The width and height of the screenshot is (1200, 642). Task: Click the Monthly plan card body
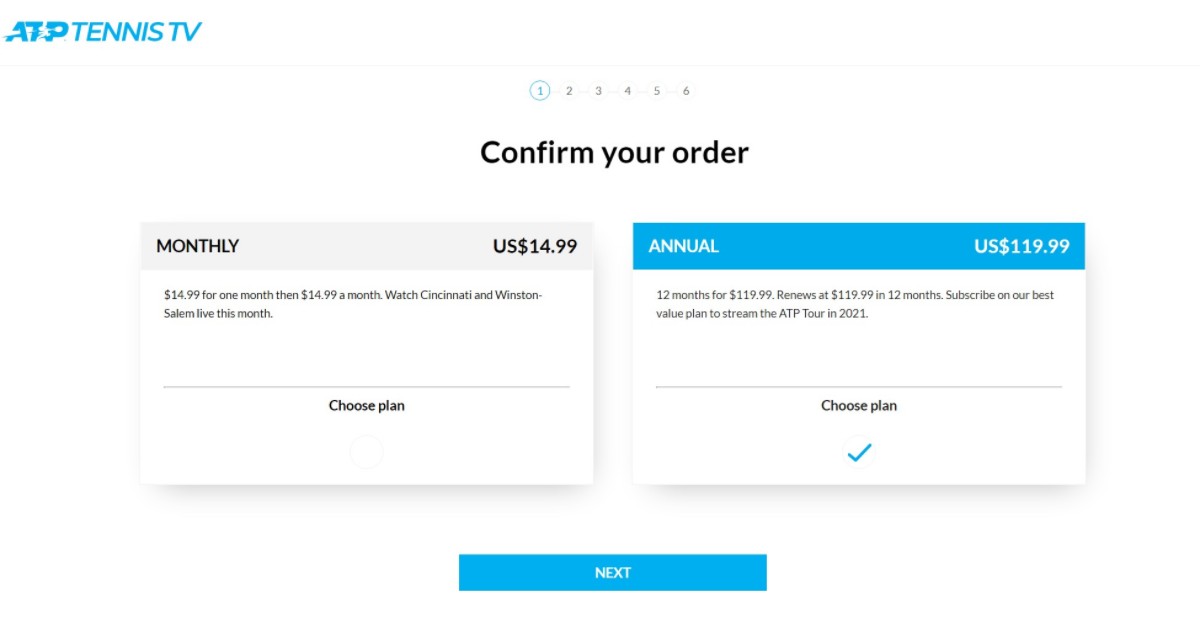pyautogui.click(x=367, y=377)
